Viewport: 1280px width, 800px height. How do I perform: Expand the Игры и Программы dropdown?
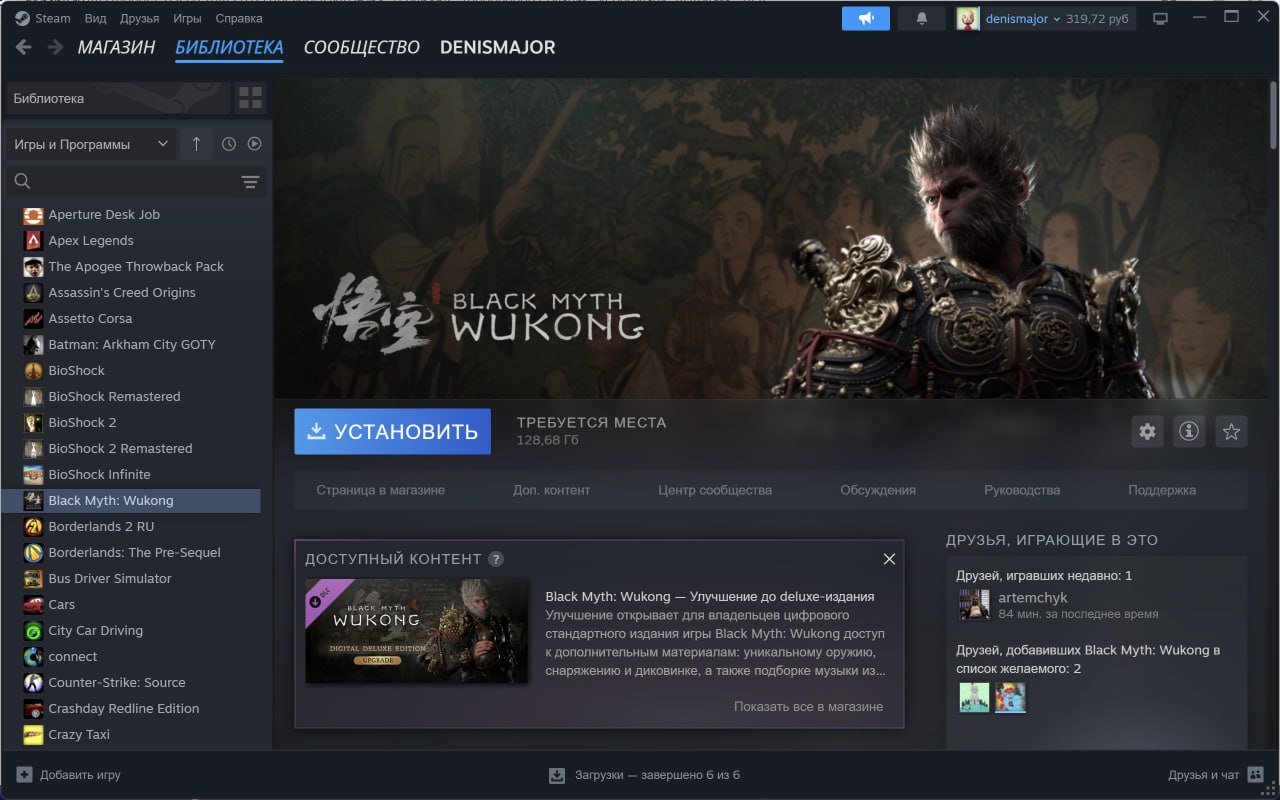91,144
